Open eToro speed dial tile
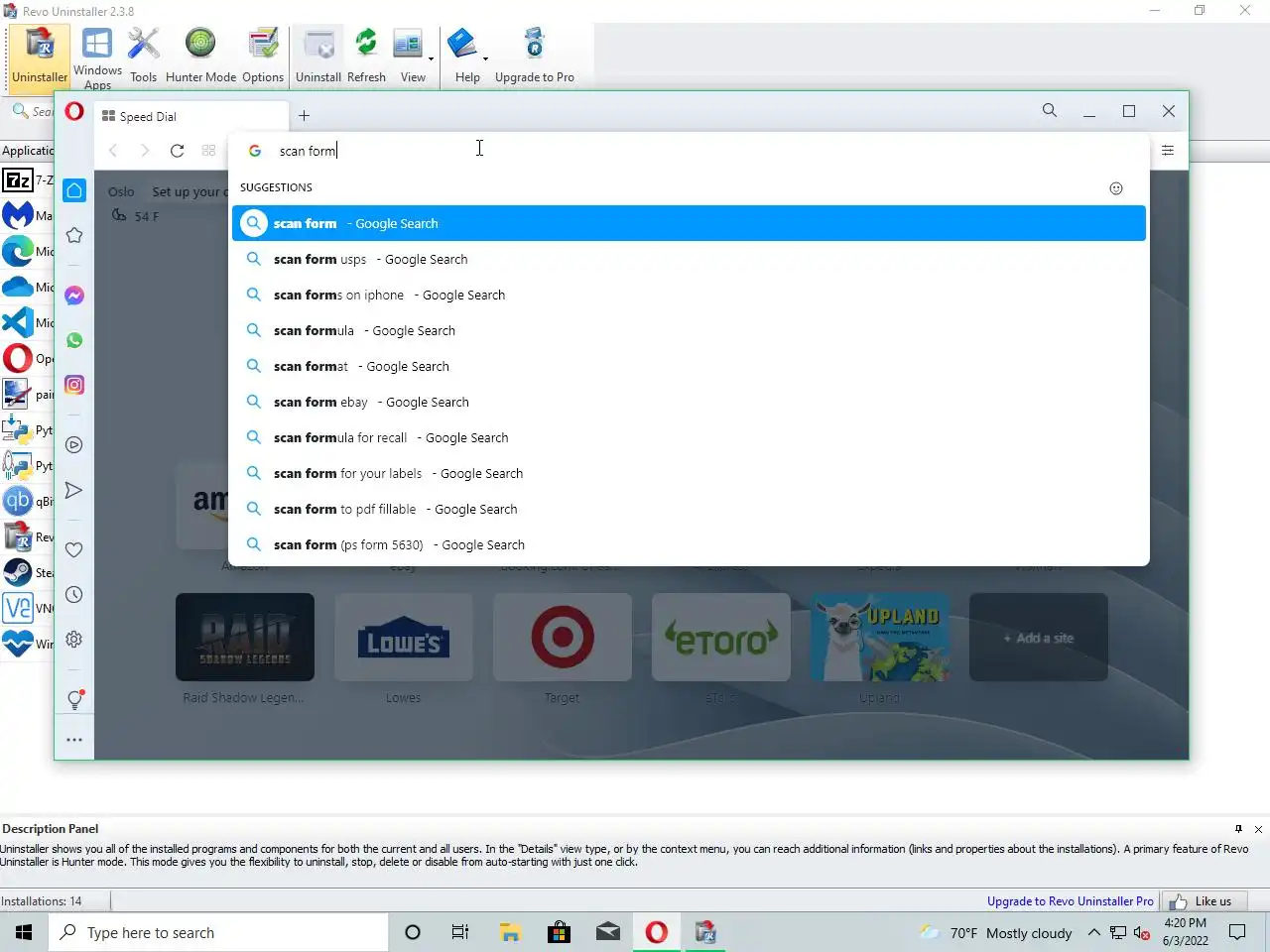Screen dimensions: 1270x952 click(x=721, y=638)
